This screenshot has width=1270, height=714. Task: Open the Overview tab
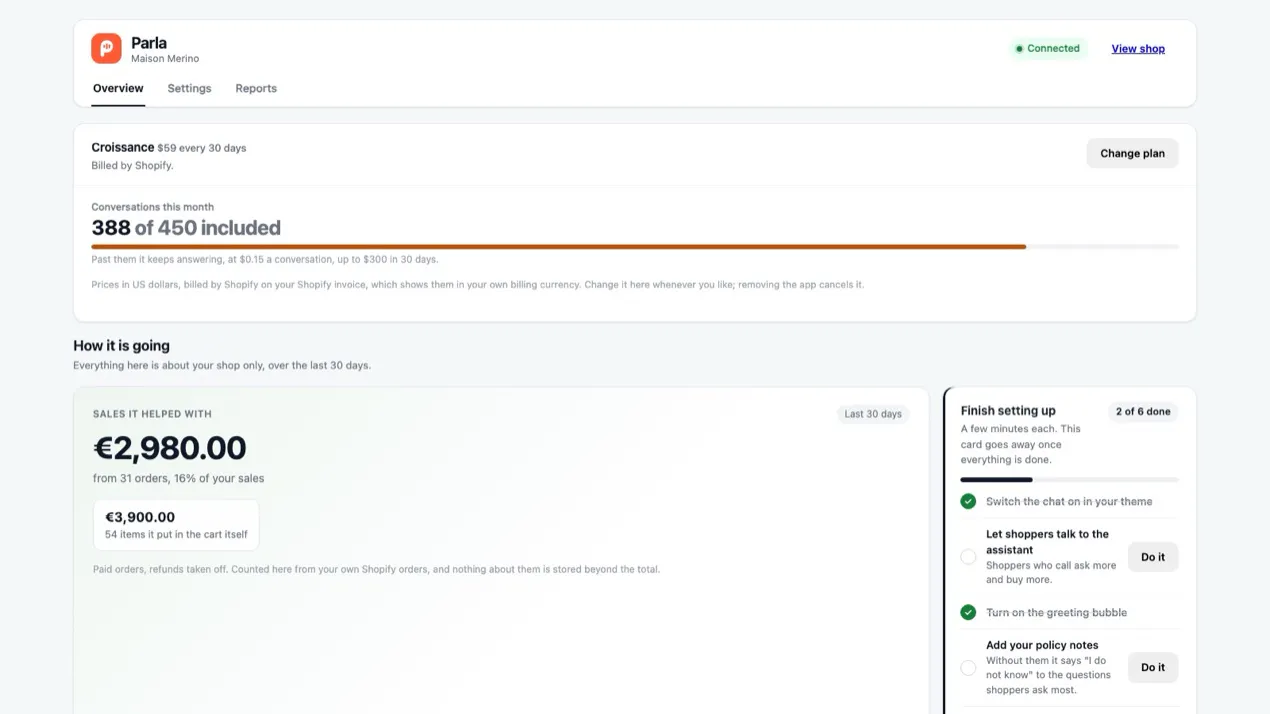point(118,88)
